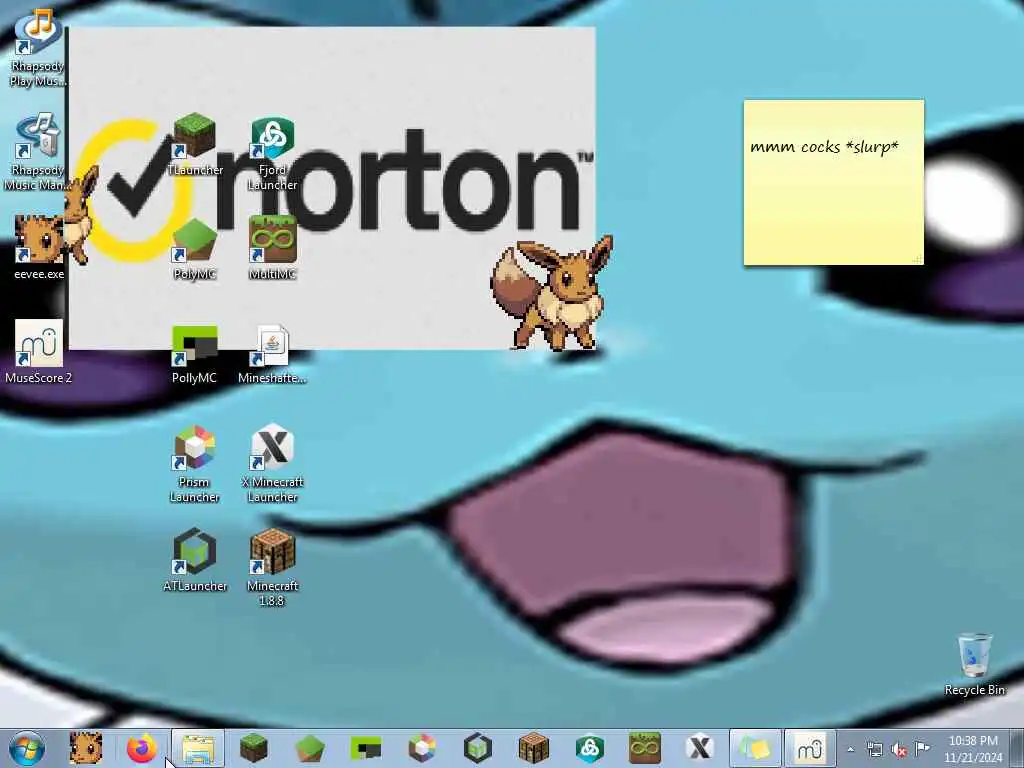1024x768 pixels.
Task: Open TLauncher desktop icon
Action: [195, 144]
